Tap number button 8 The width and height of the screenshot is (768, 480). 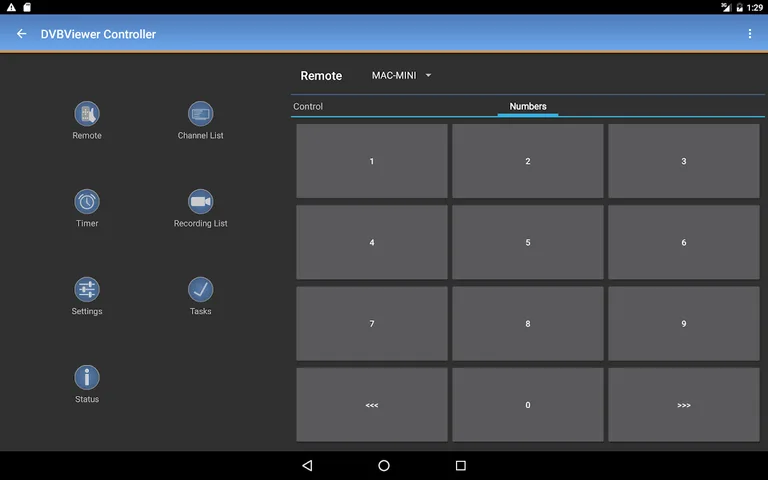tap(528, 324)
